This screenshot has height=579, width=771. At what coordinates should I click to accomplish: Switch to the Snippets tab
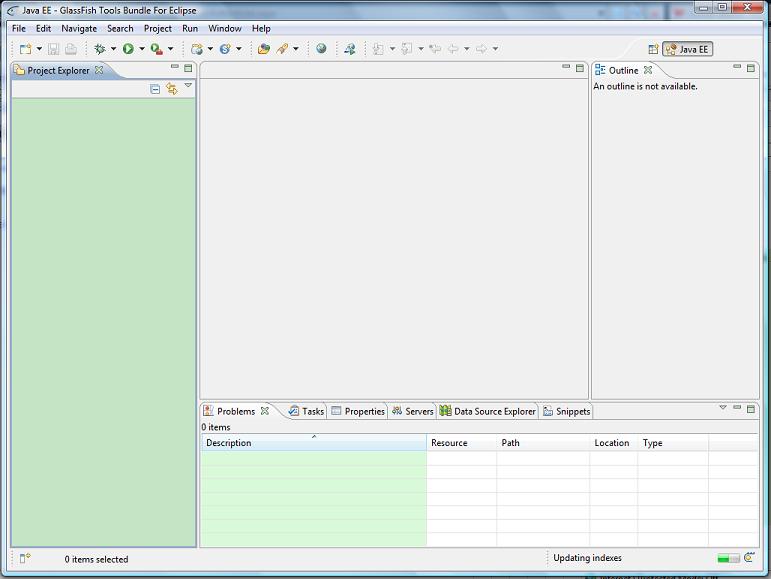(566, 411)
